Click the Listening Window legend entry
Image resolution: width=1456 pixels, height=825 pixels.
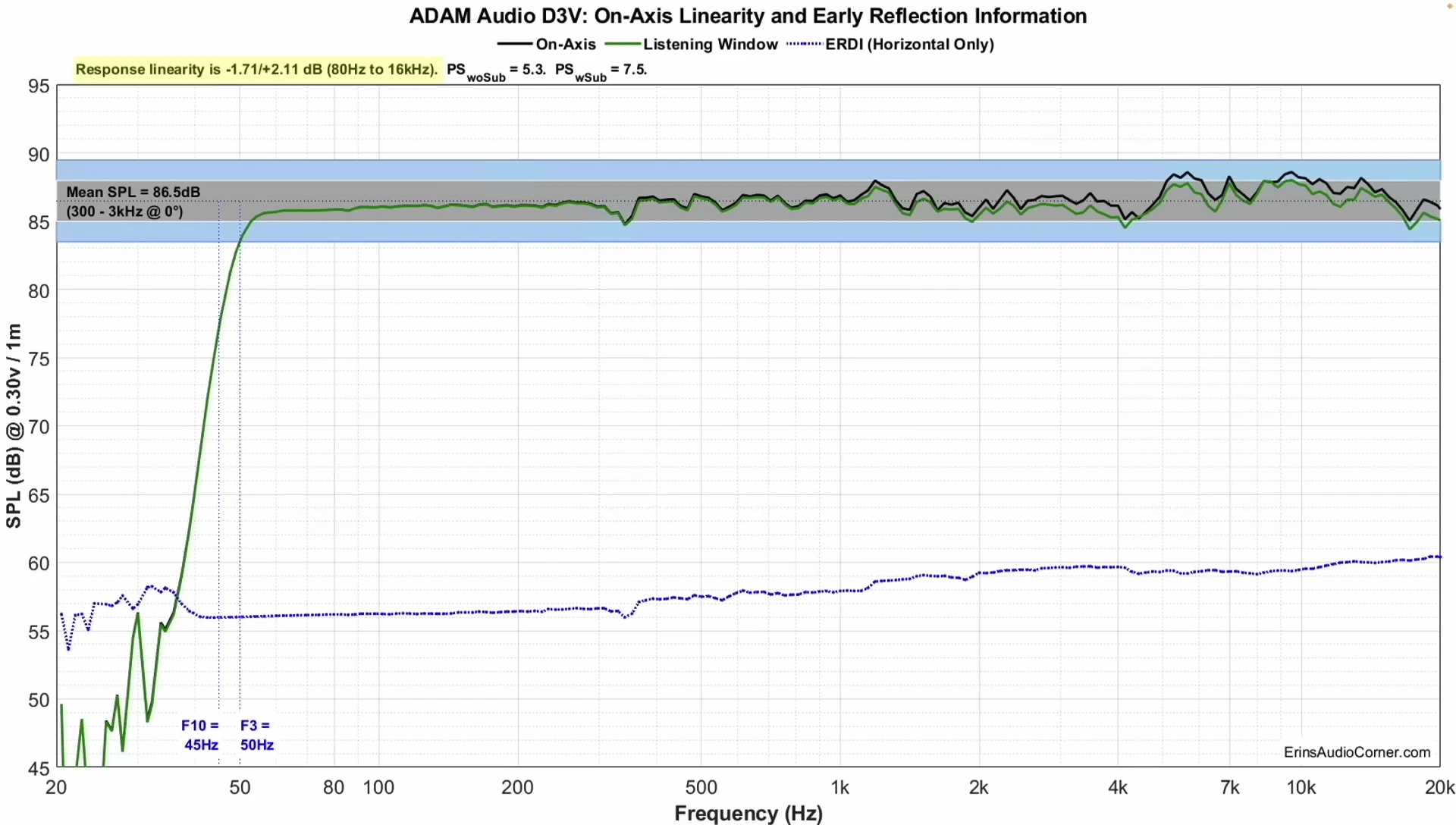(692, 44)
